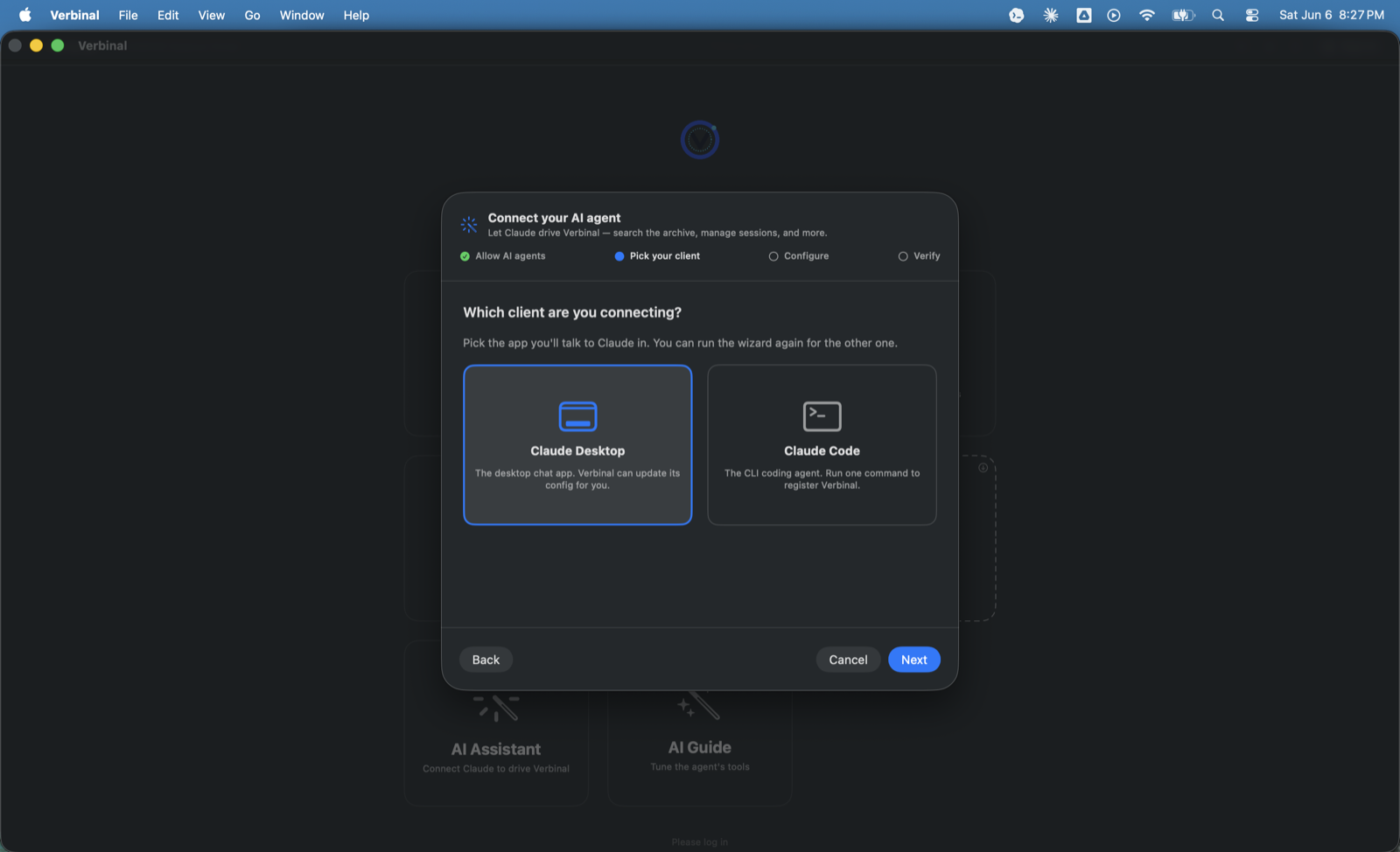Click the Pick your client step

pos(657,256)
